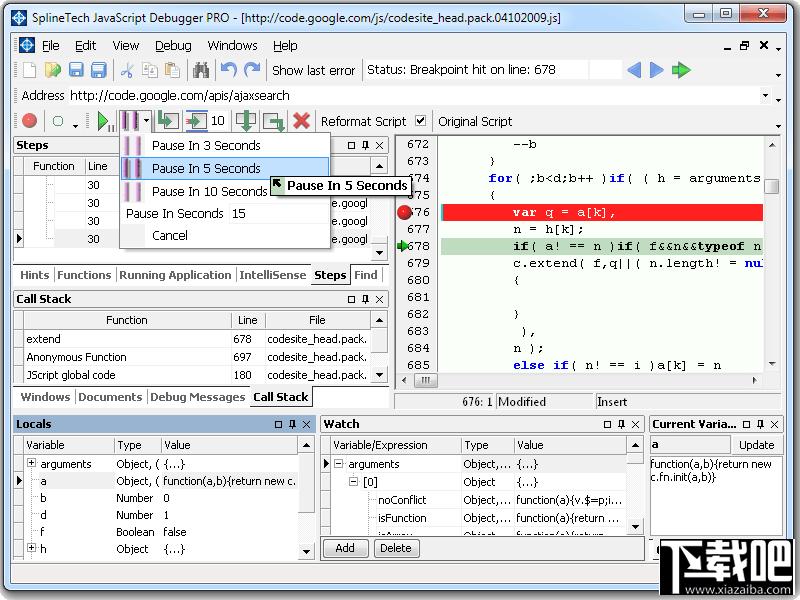Click the Original Script button

474,121
